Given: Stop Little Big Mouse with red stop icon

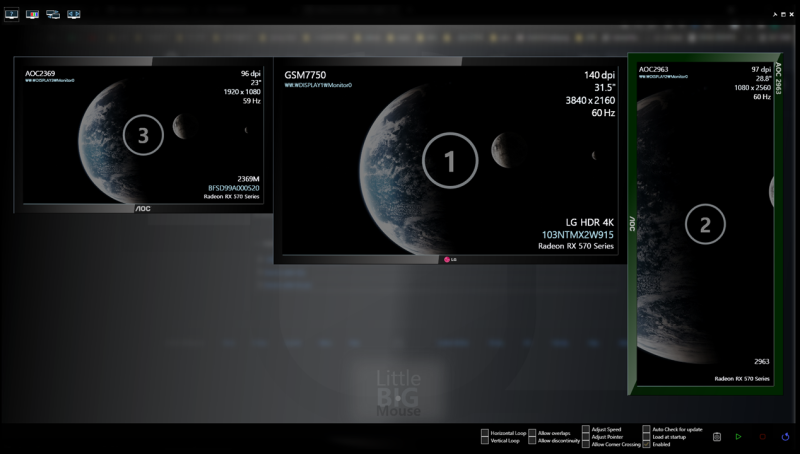Looking at the screenshot, I should click(x=762, y=437).
